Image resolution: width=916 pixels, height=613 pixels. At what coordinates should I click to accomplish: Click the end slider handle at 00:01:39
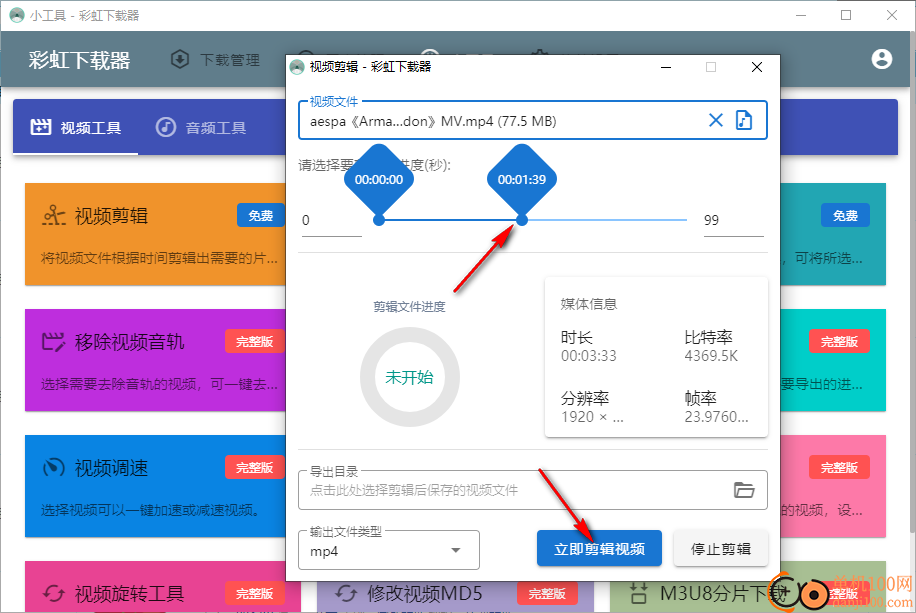(522, 220)
